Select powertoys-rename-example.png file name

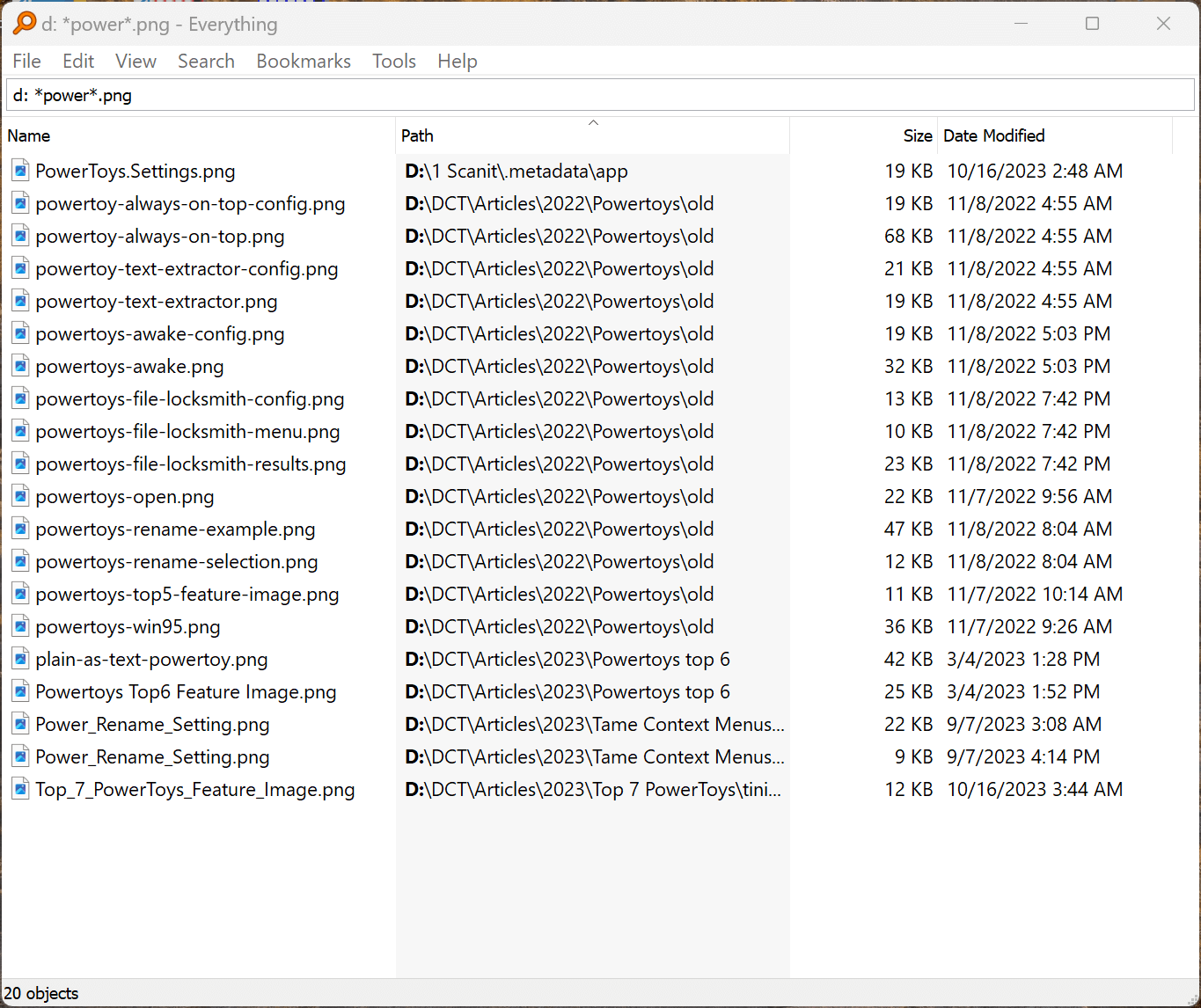pyautogui.click(x=175, y=529)
